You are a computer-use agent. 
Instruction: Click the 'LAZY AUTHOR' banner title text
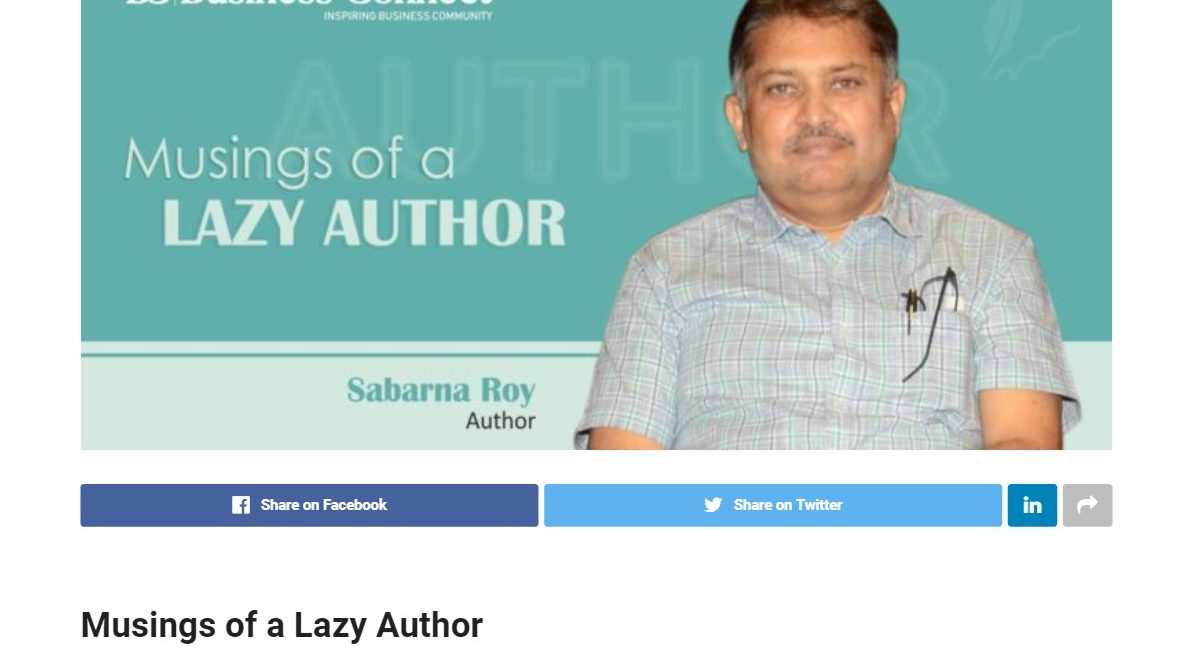[365, 223]
